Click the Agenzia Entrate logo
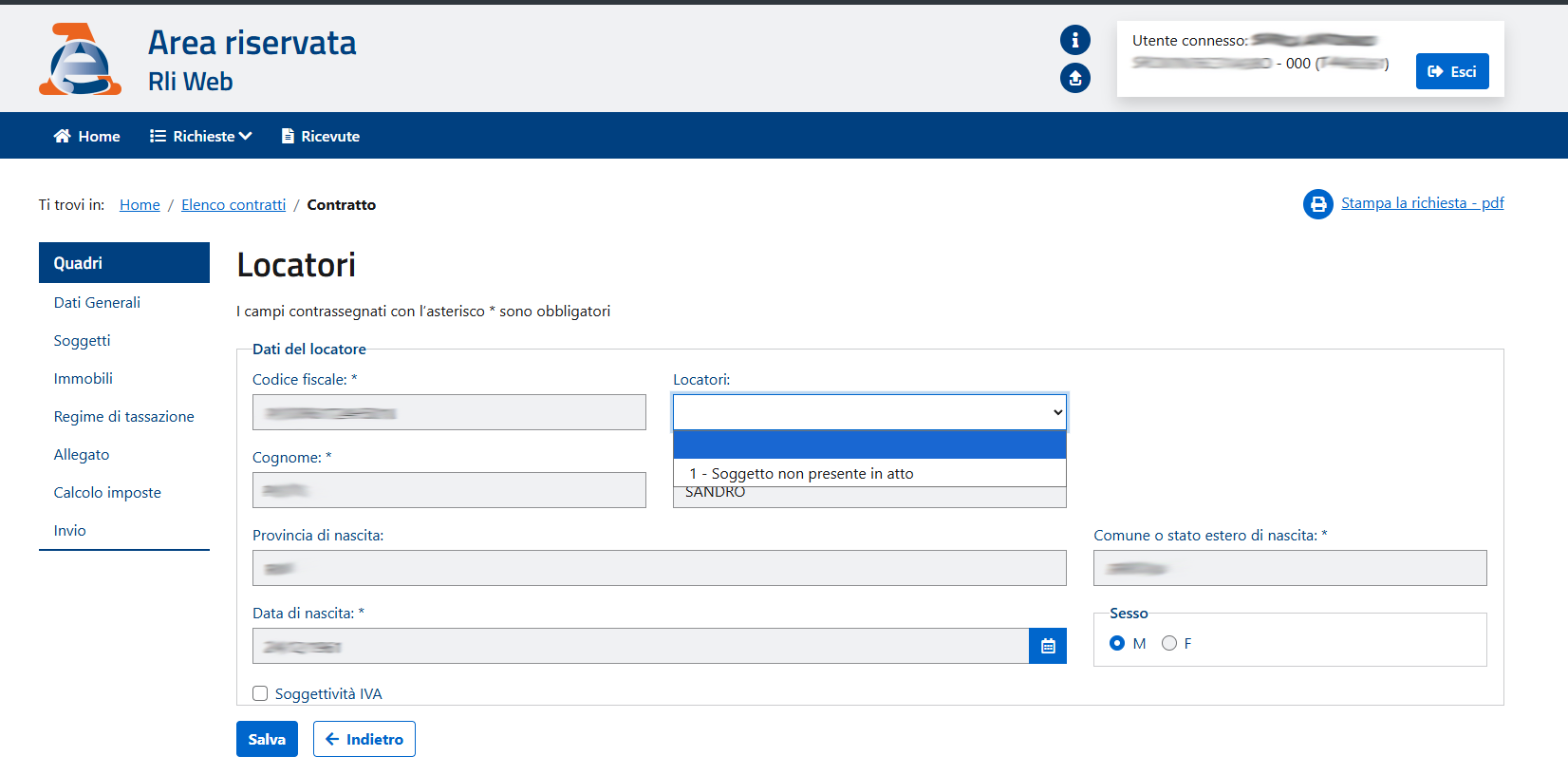The width and height of the screenshot is (1568, 775). point(80,59)
